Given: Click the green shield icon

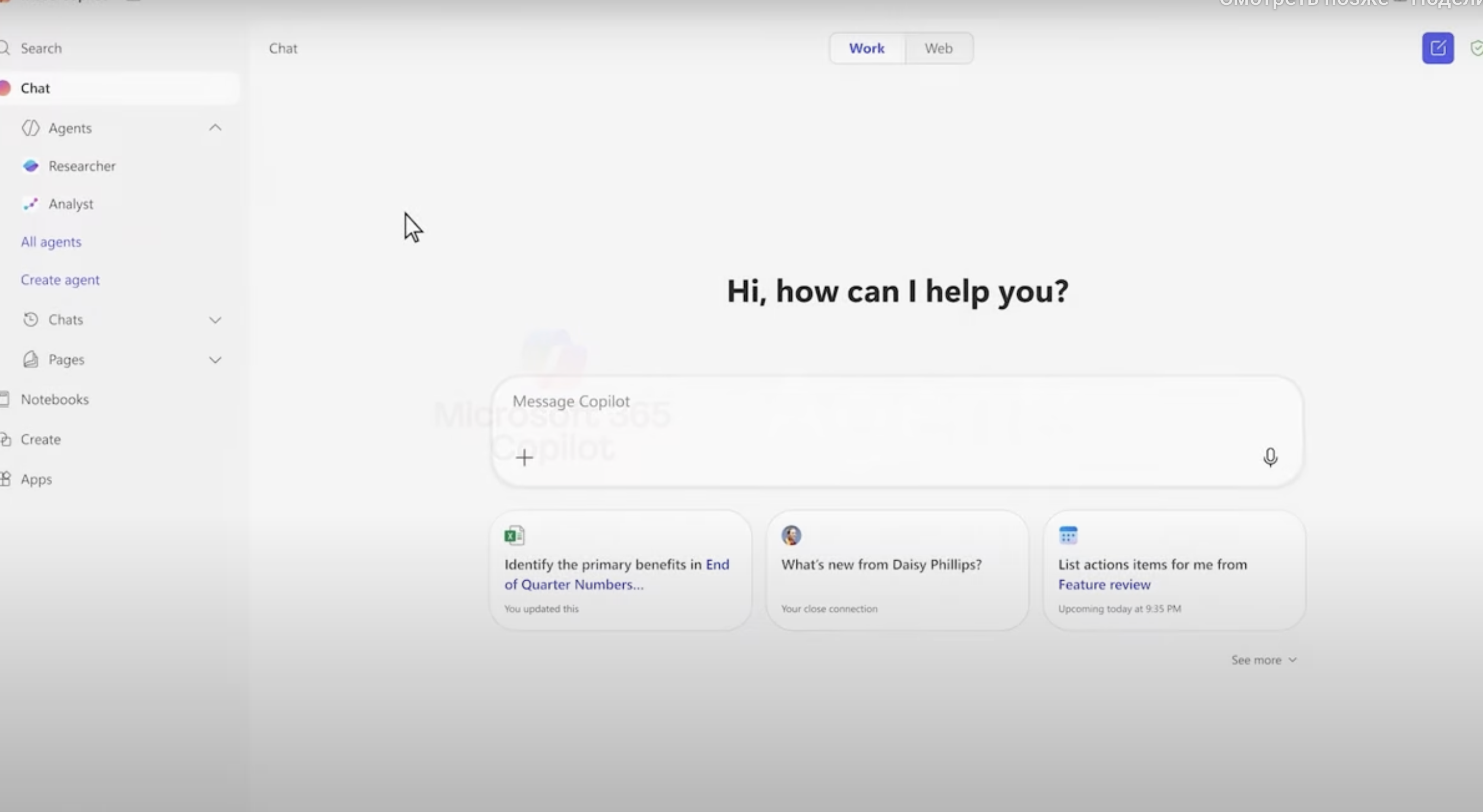Looking at the screenshot, I should [1476, 48].
